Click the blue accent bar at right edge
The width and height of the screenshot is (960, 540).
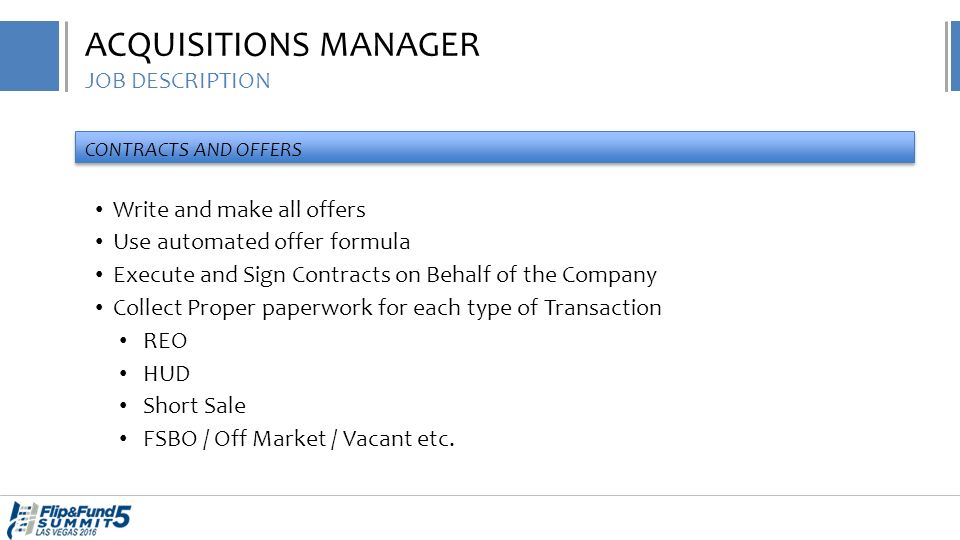point(956,56)
